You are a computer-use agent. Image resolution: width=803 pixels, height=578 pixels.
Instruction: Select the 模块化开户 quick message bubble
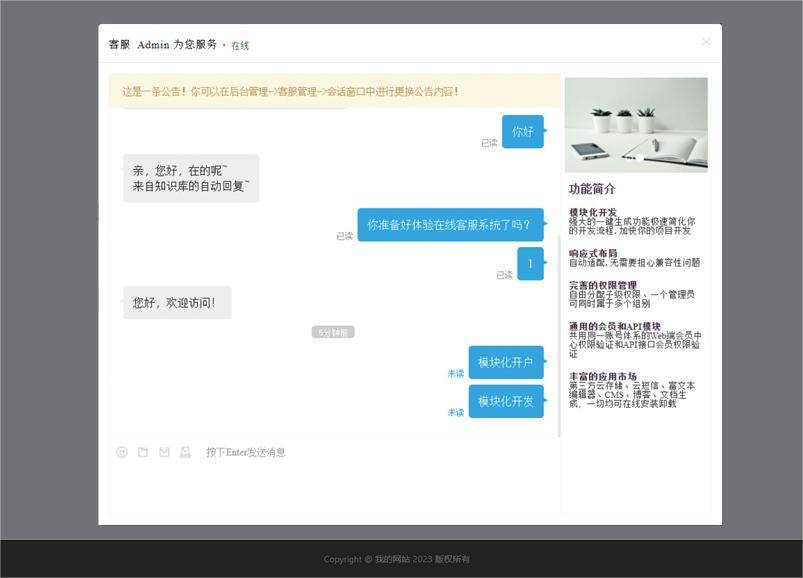[x=505, y=362]
